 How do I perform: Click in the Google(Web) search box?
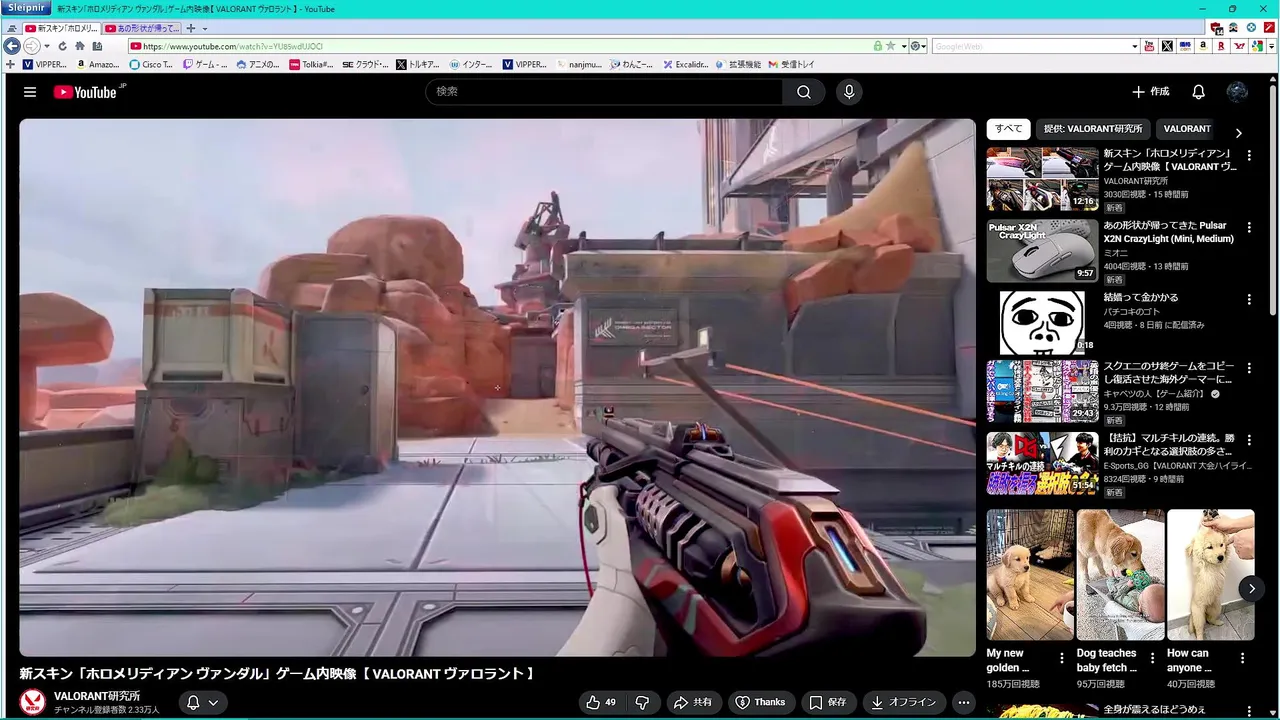click(x=1030, y=46)
